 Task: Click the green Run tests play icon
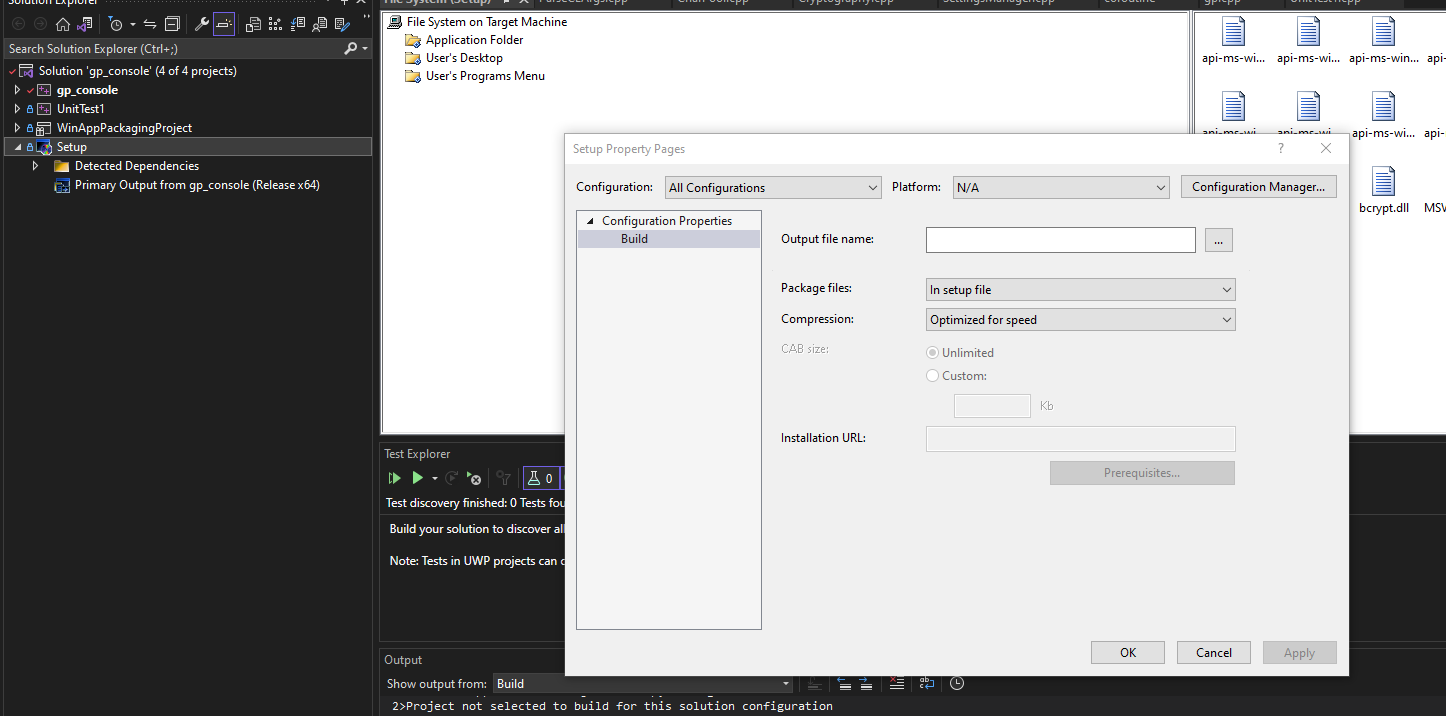click(418, 478)
